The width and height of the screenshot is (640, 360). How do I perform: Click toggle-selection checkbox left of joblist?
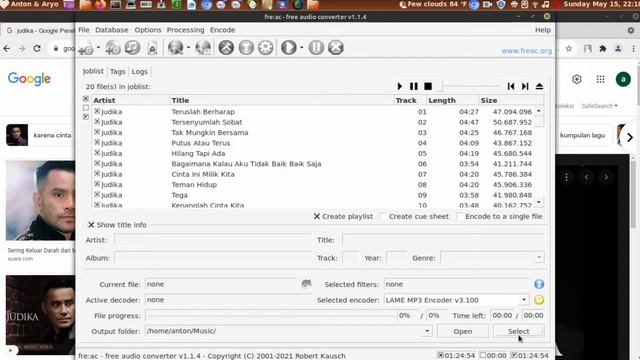[86, 117]
